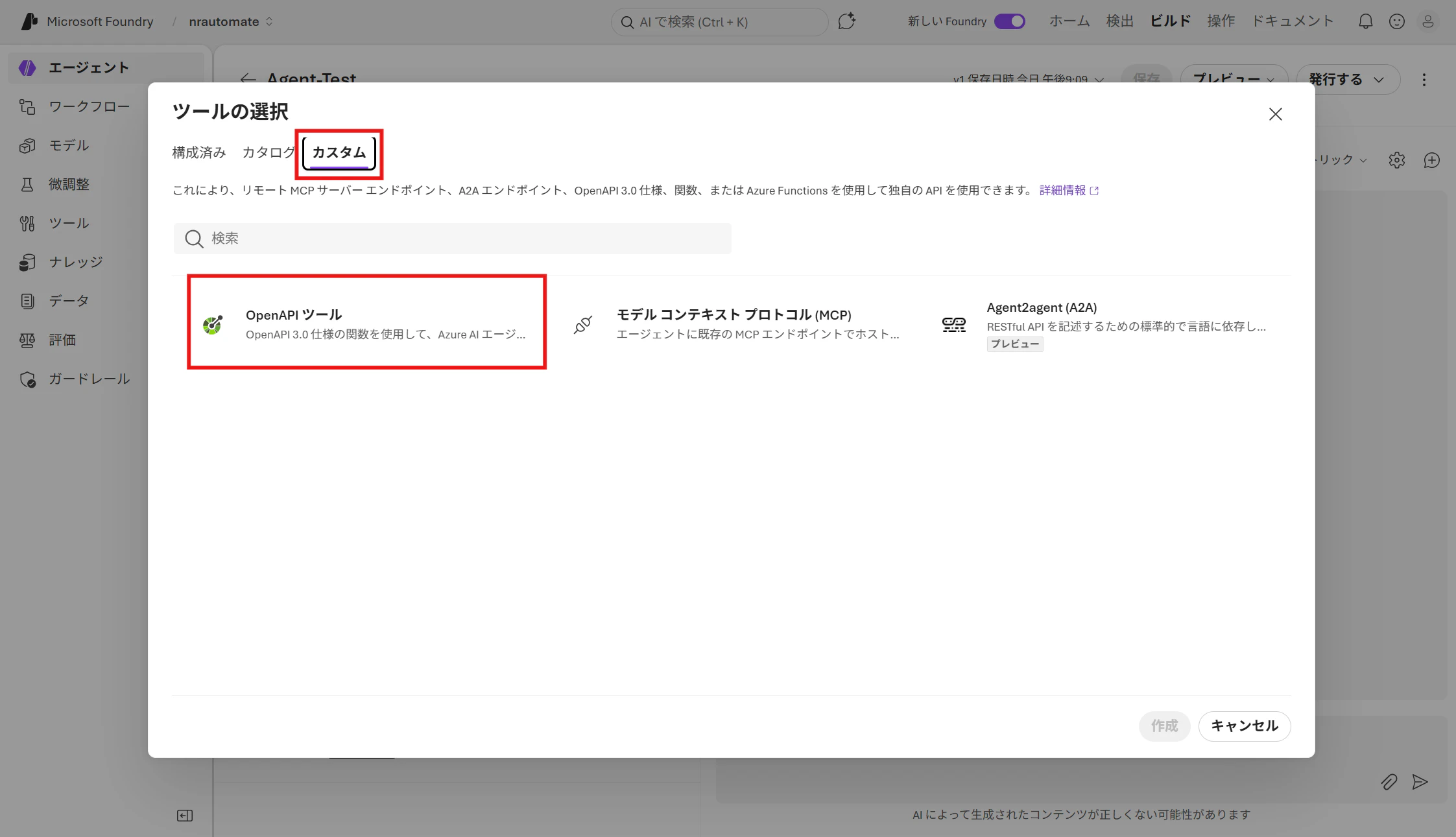1456x837 pixels.
Task: Open the 発行する dropdown arrow
Action: (1379, 80)
